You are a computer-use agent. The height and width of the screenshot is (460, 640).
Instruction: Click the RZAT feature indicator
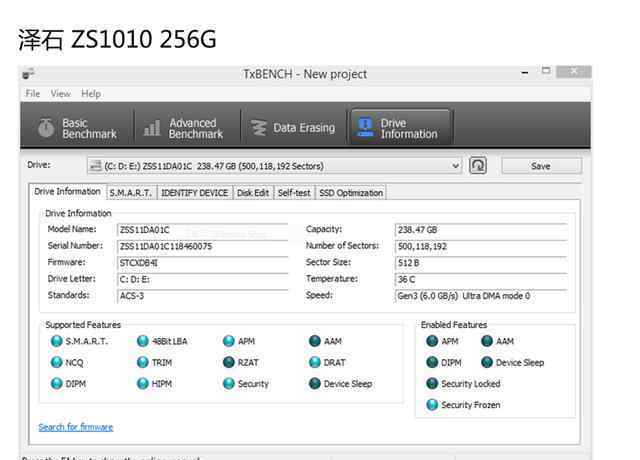pyautogui.click(x=229, y=362)
